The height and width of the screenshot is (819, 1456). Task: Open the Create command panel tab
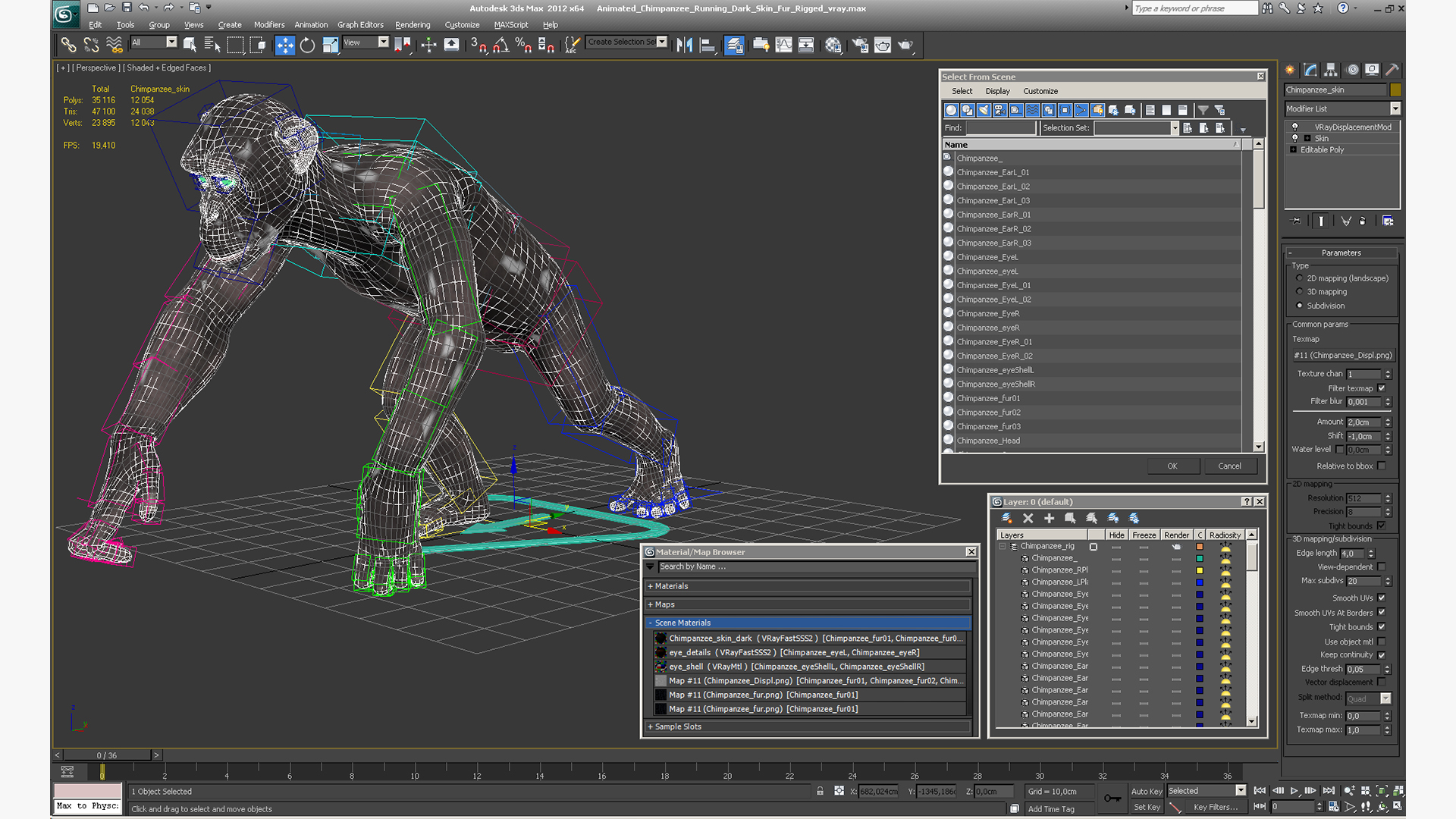1291,70
